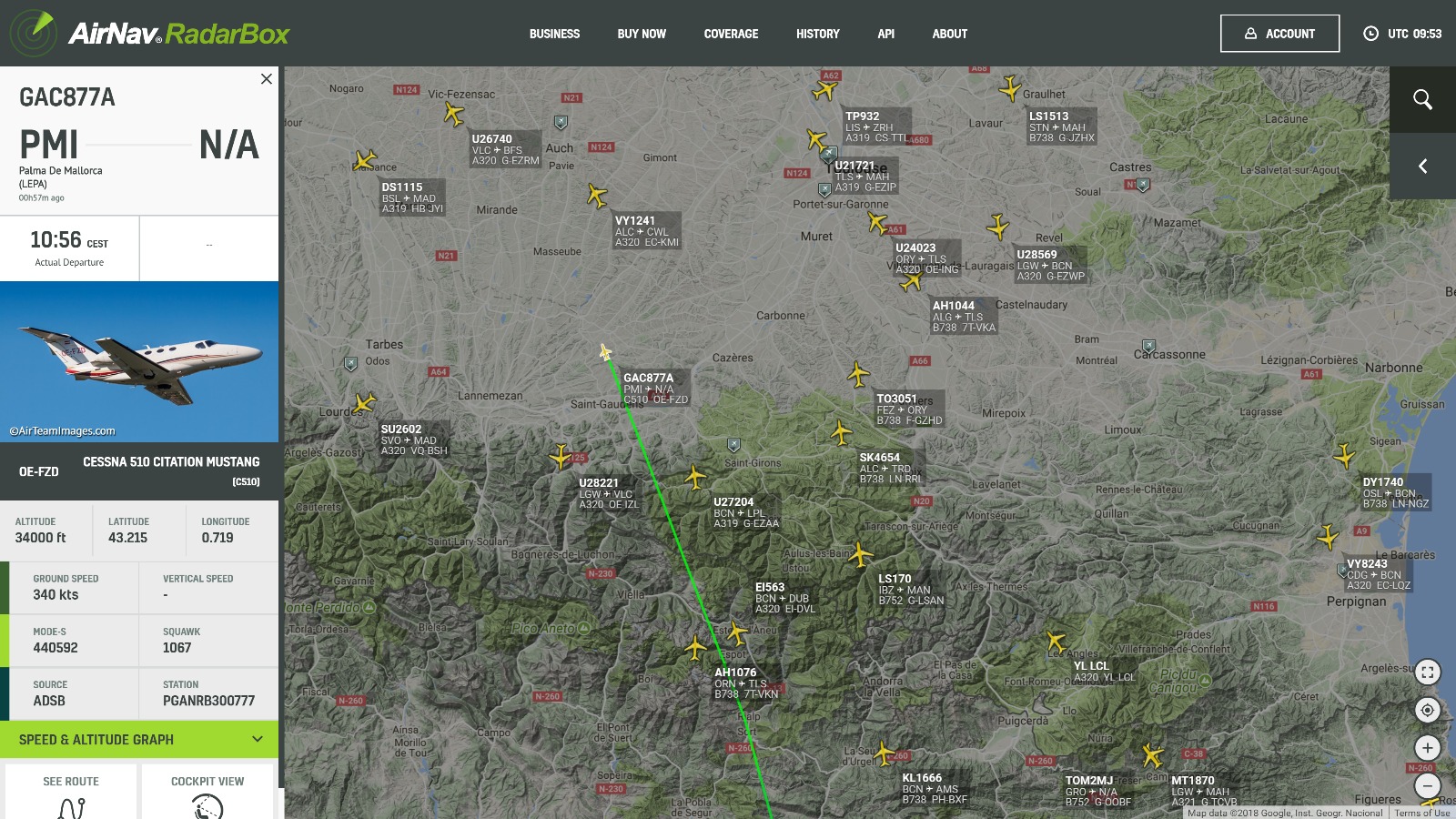Viewport: 1456px width, 819px height.
Task: Select the TO3051 aircraft icon
Action: [858, 374]
